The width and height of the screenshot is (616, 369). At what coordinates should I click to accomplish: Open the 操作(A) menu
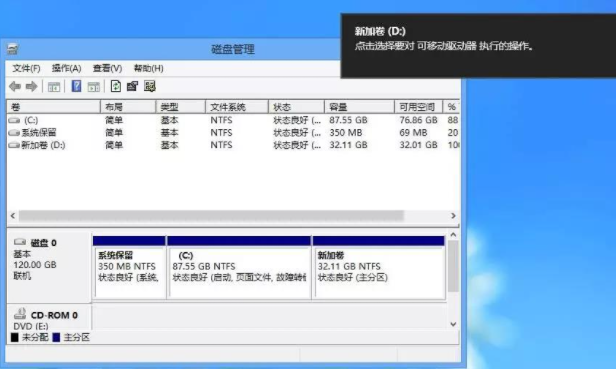tap(66, 68)
